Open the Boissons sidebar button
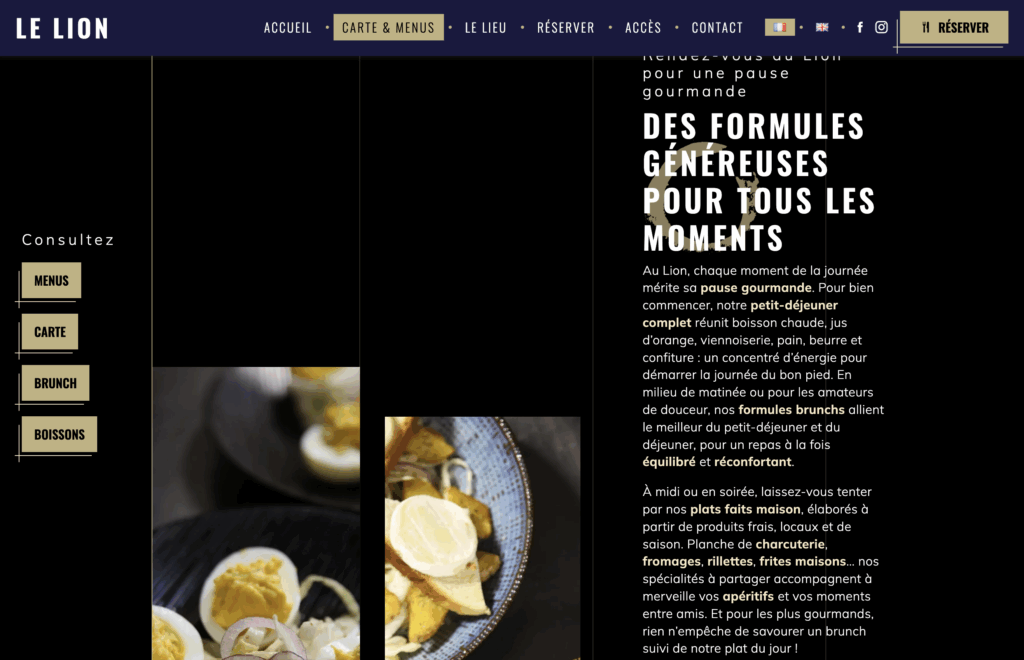 [x=59, y=434]
